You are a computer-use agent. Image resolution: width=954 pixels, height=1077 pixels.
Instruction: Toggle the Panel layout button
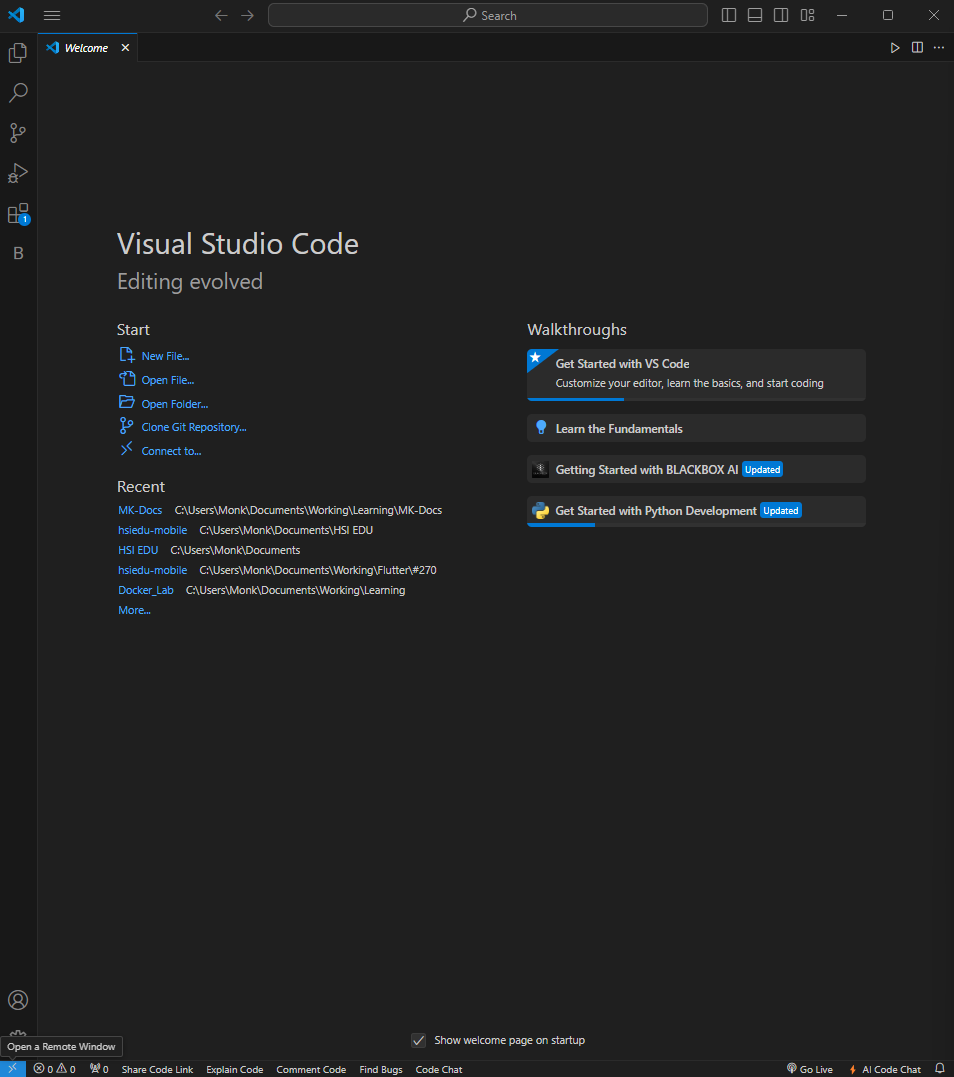[x=755, y=15]
